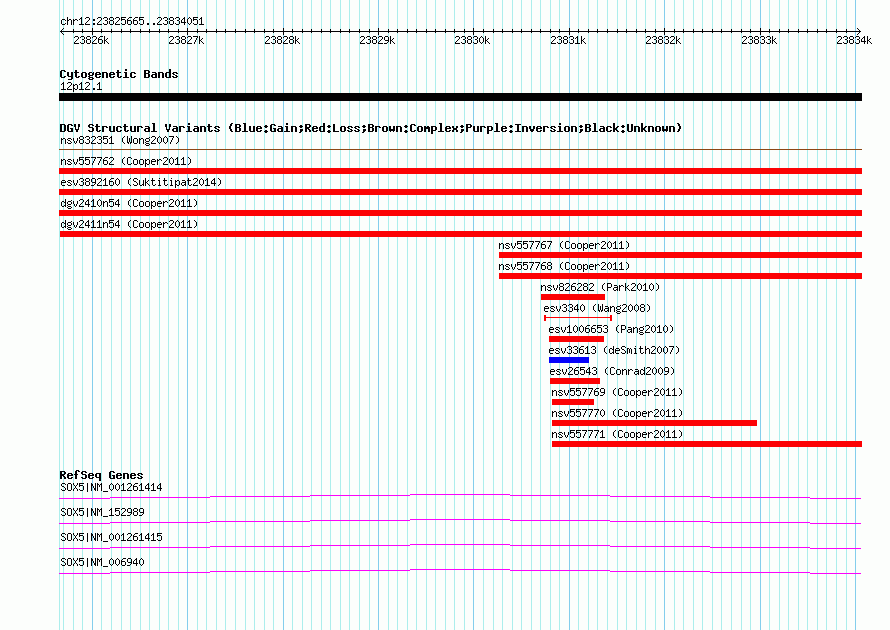Click the magenta SOX5 NM_001261414 transcript line

460,497
